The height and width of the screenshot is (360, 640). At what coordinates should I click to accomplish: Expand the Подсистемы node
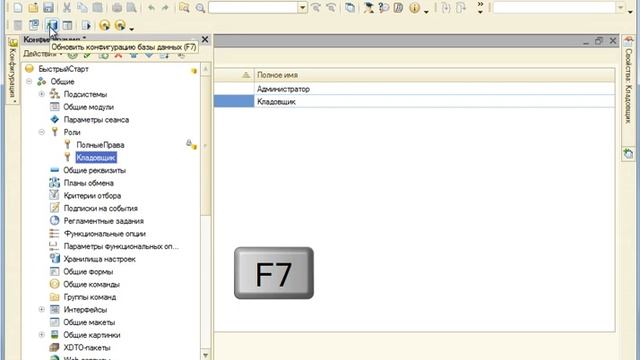click(x=42, y=94)
